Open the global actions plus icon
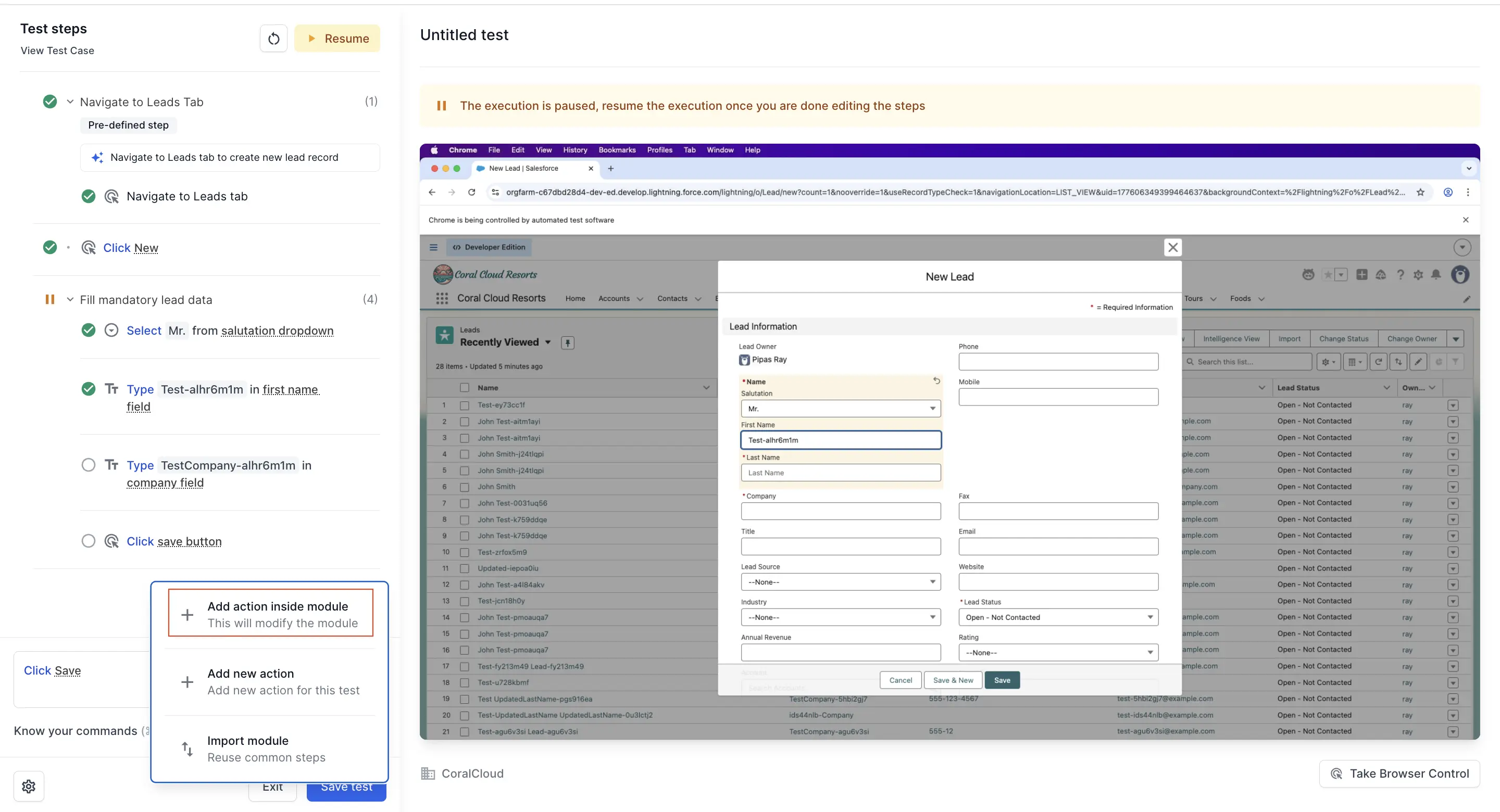 click(1362, 275)
